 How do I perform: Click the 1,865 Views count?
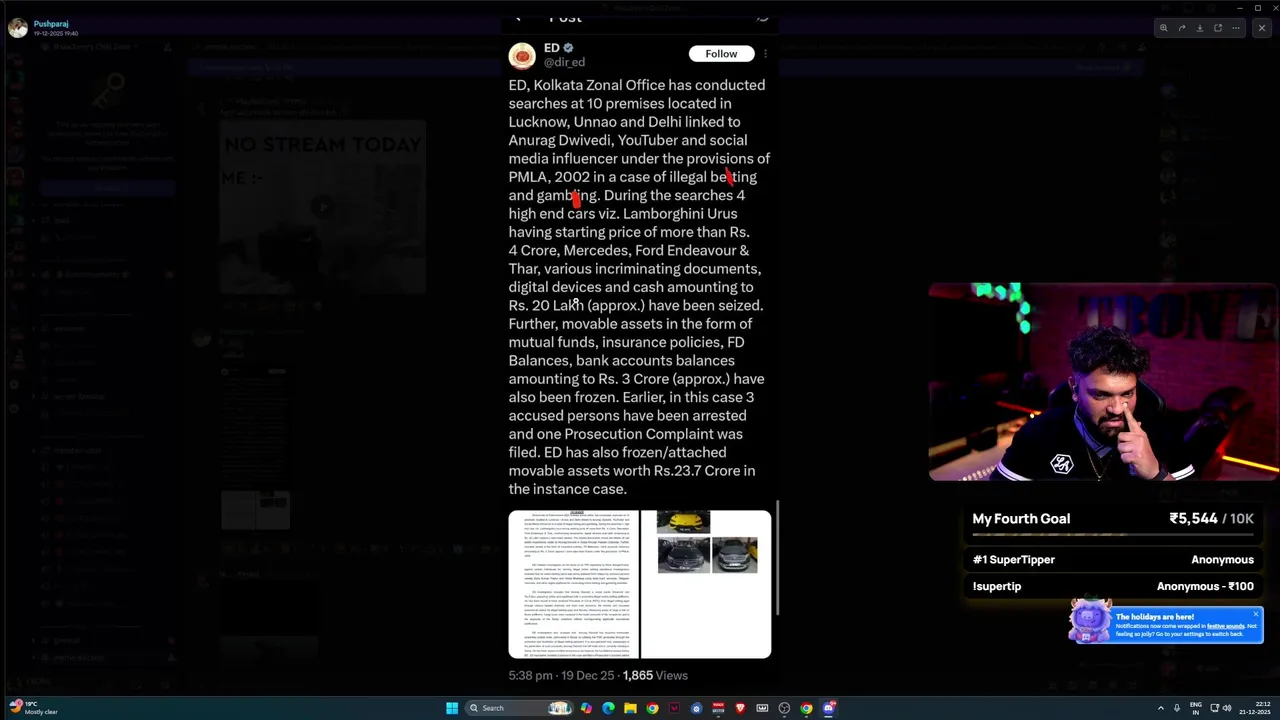click(x=655, y=676)
